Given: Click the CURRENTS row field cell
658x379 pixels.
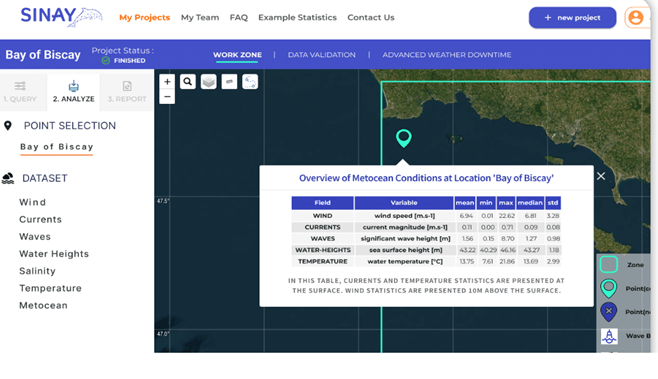Looking at the screenshot, I should 322,227.
